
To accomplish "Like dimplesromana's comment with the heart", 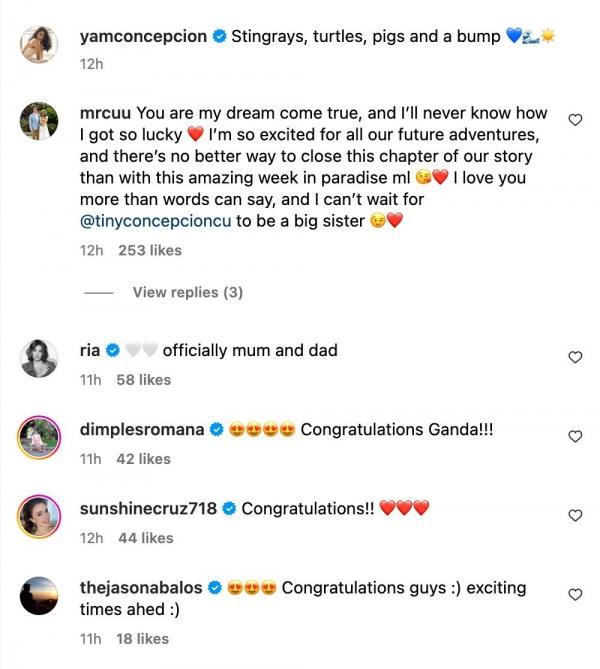I will click(575, 437).
